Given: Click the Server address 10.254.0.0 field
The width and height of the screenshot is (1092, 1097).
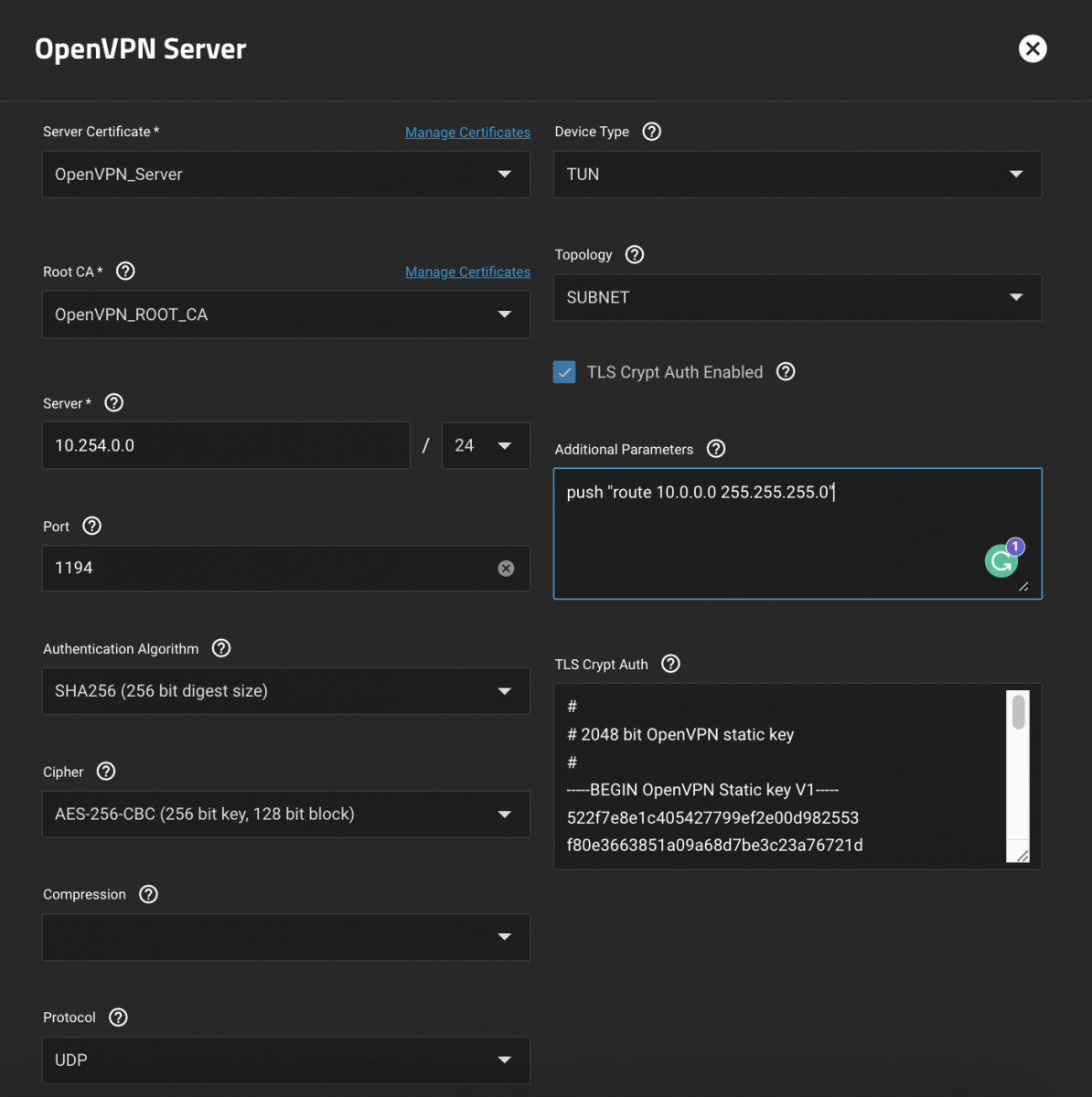Looking at the screenshot, I should (225, 446).
